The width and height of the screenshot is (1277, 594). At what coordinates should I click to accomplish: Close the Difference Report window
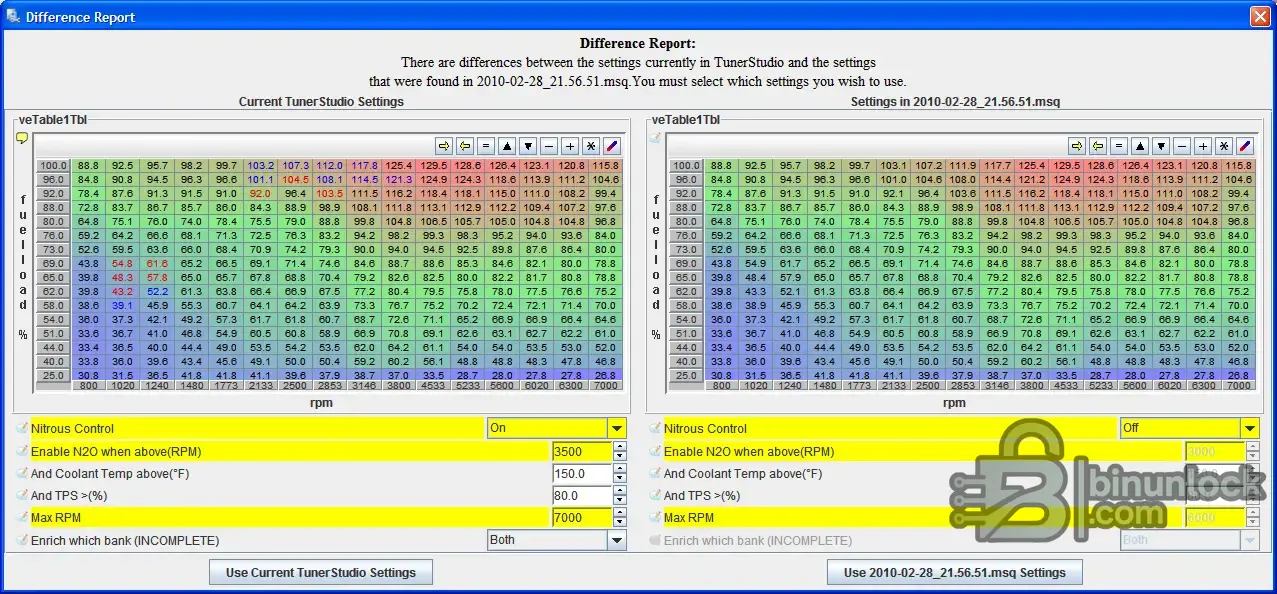pos(1260,17)
